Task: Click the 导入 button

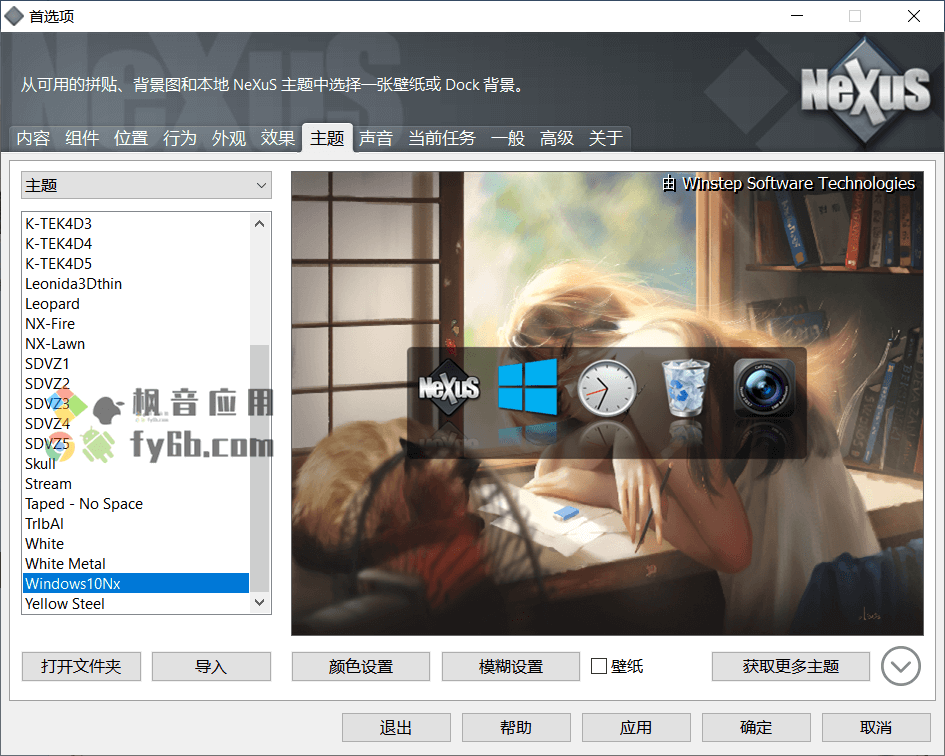Action: coord(211,666)
